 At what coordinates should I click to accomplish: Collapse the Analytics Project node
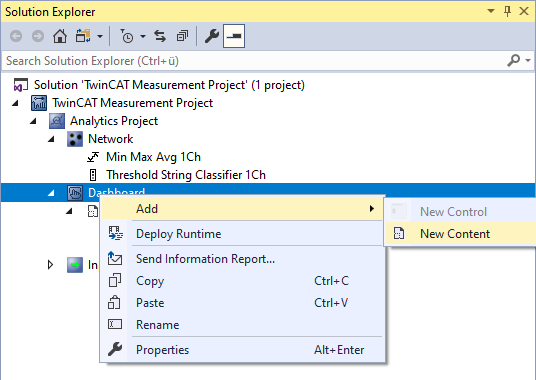coord(33,121)
